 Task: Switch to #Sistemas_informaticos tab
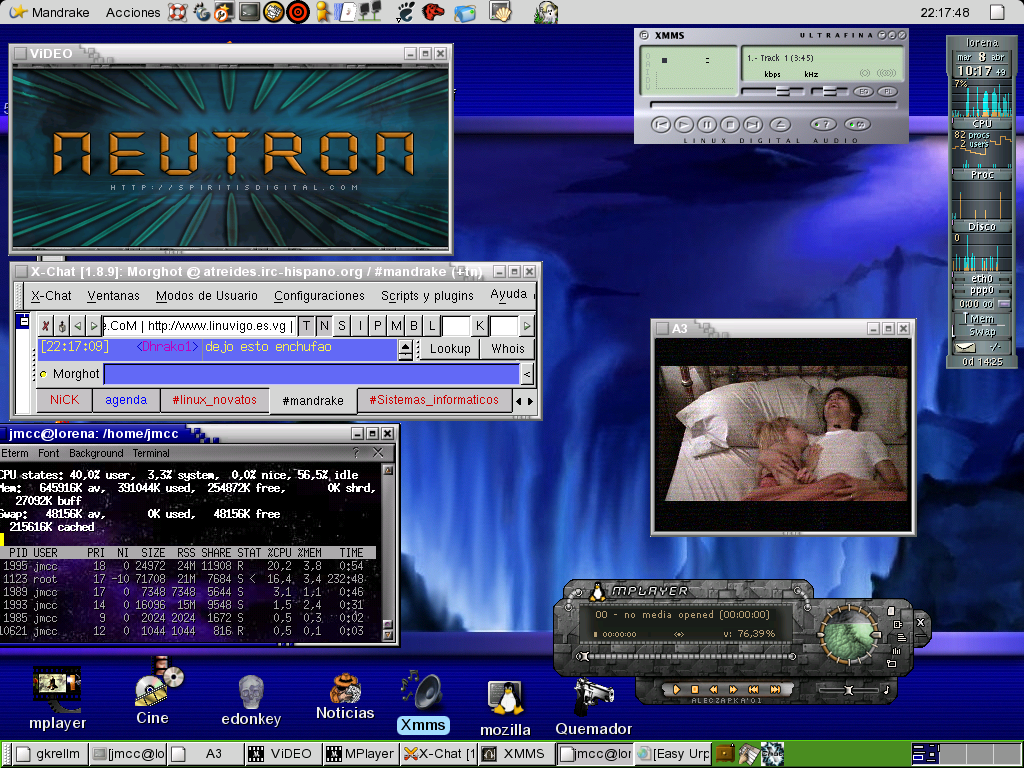click(x=434, y=400)
